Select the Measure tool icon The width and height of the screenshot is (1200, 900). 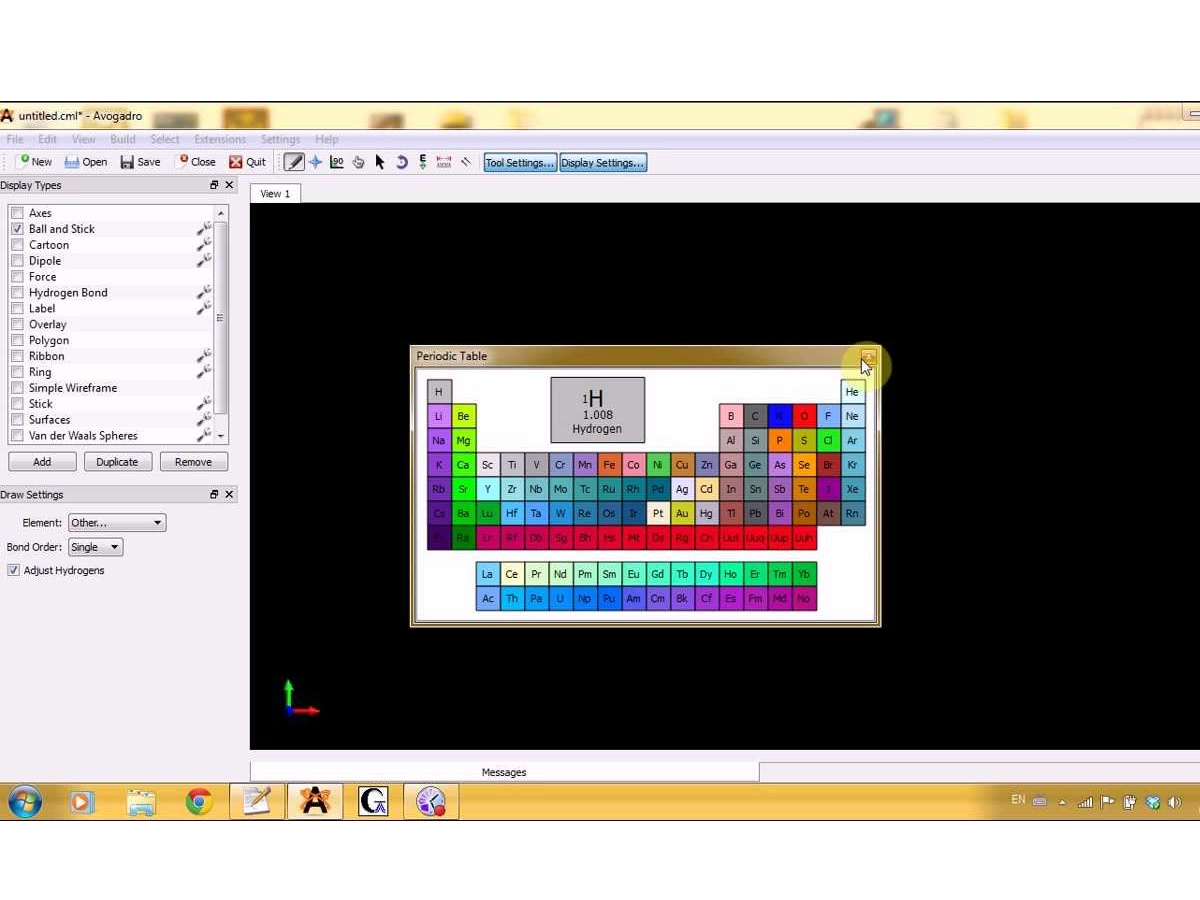click(445, 162)
